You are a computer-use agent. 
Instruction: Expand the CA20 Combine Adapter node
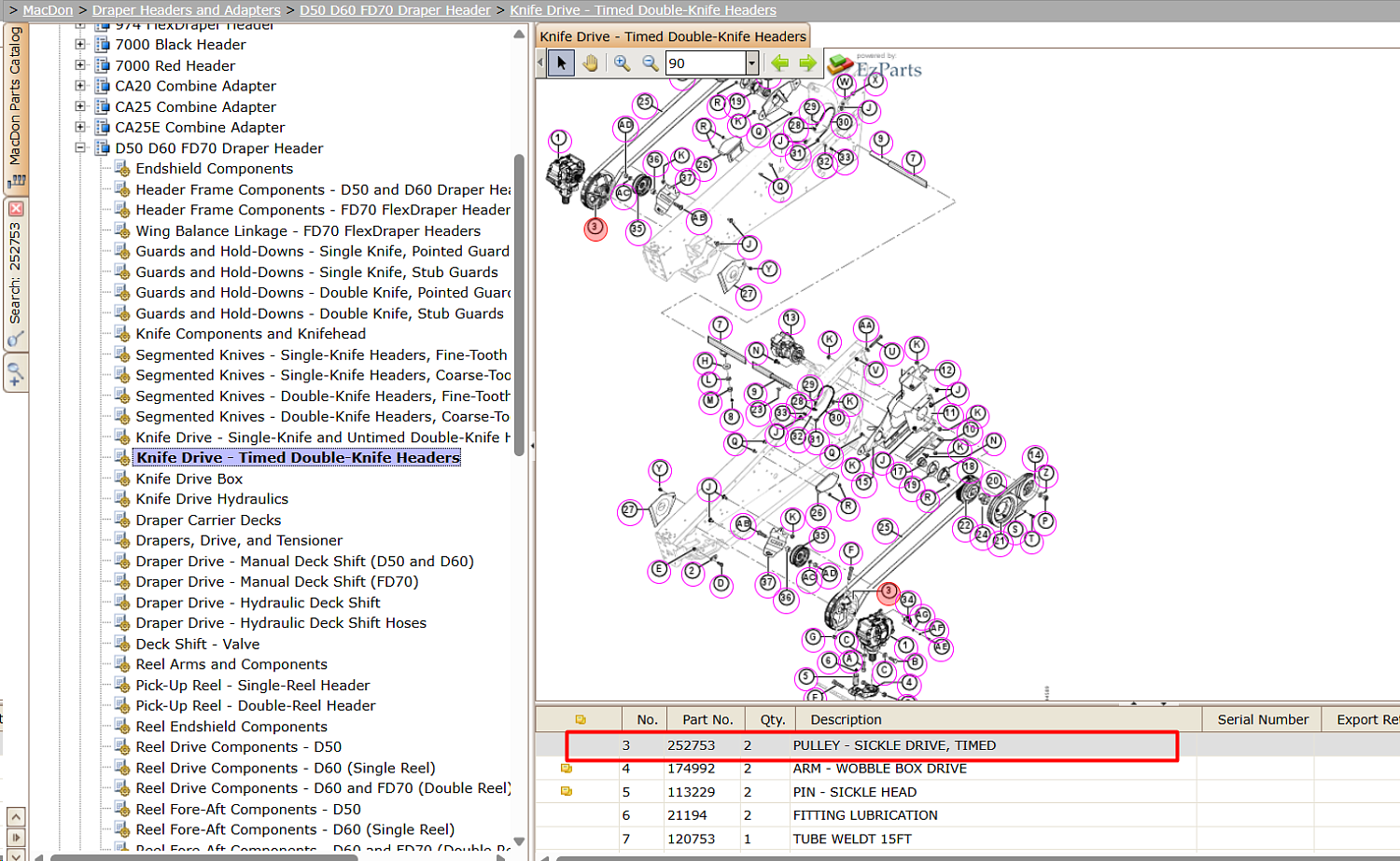tap(80, 86)
